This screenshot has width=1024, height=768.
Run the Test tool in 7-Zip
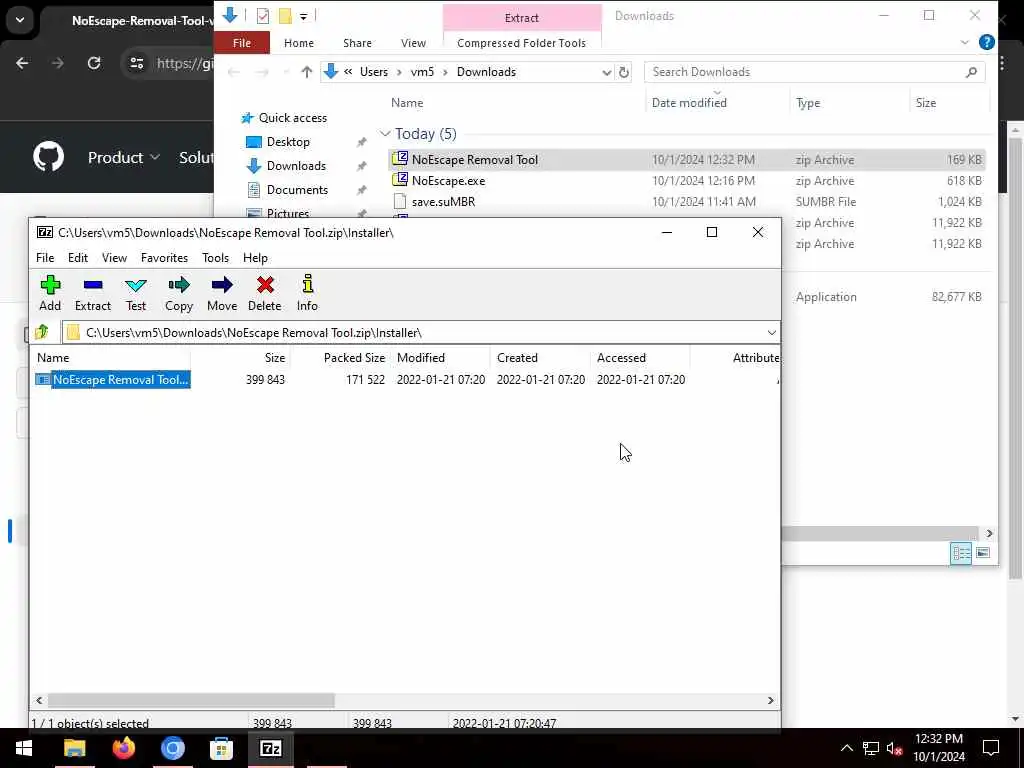pyautogui.click(x=136, y=293)
